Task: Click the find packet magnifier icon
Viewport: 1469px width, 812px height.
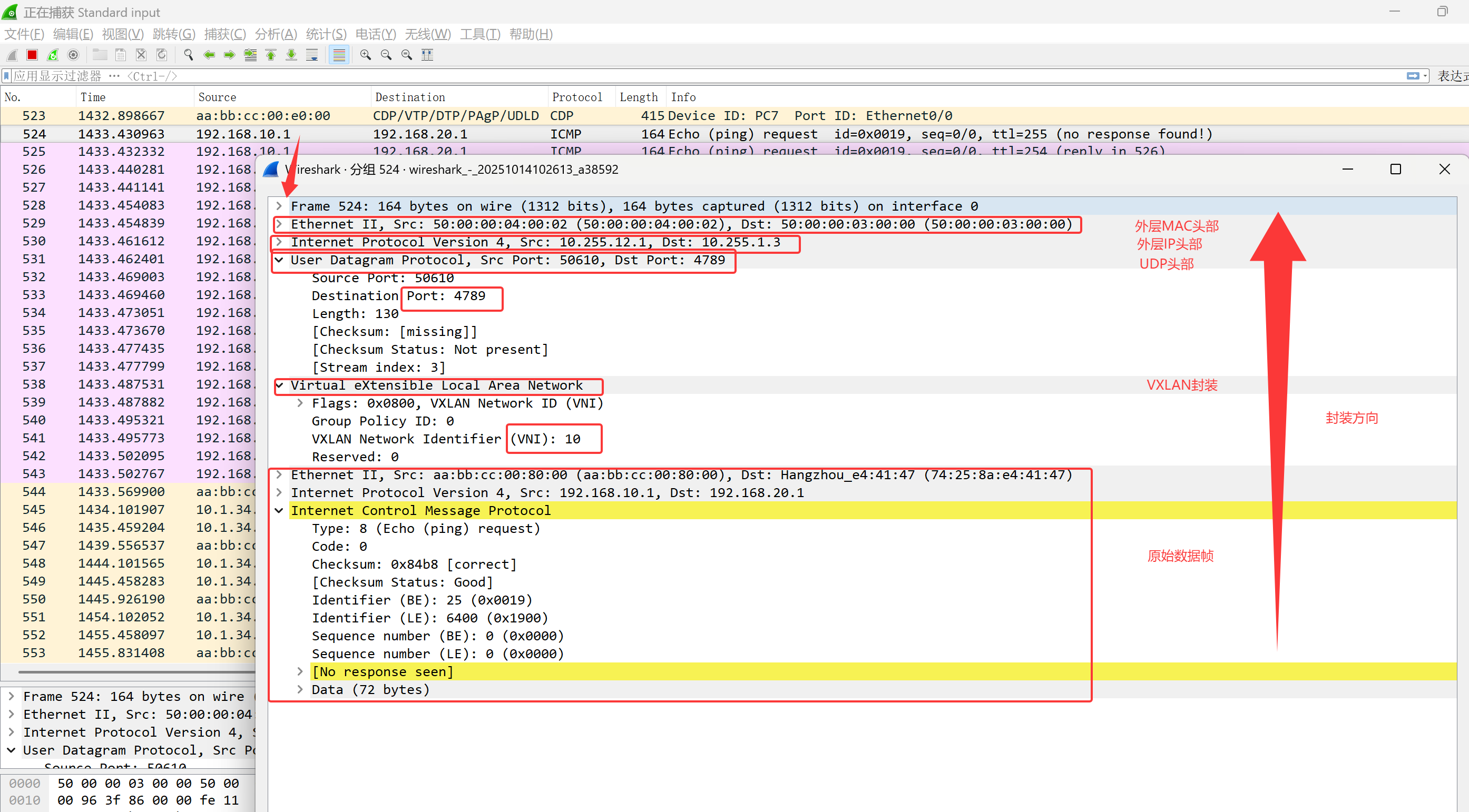Action: 188,55
